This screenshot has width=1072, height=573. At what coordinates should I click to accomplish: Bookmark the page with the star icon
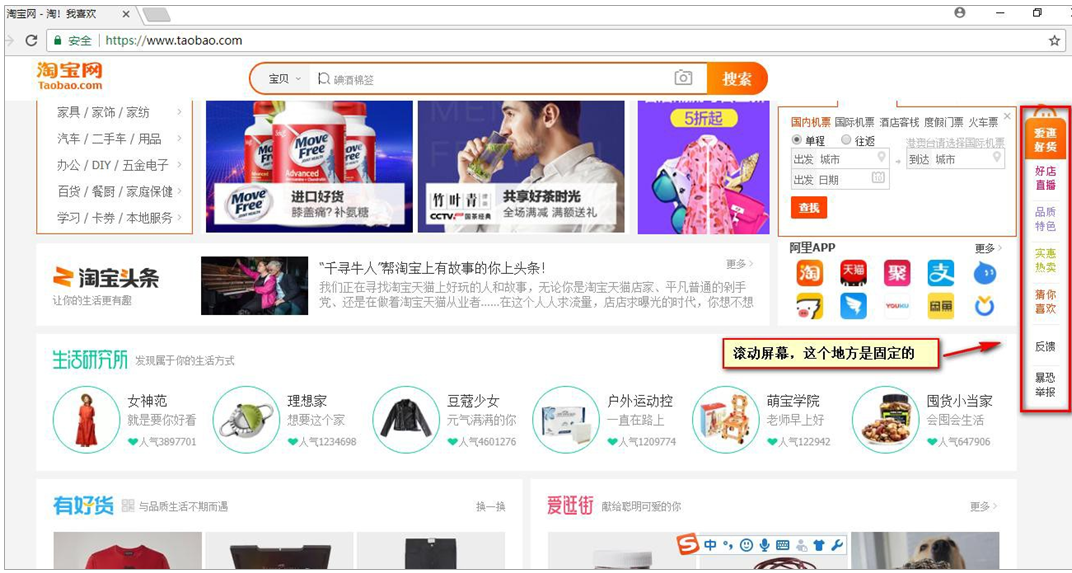tap(1054, 40)
